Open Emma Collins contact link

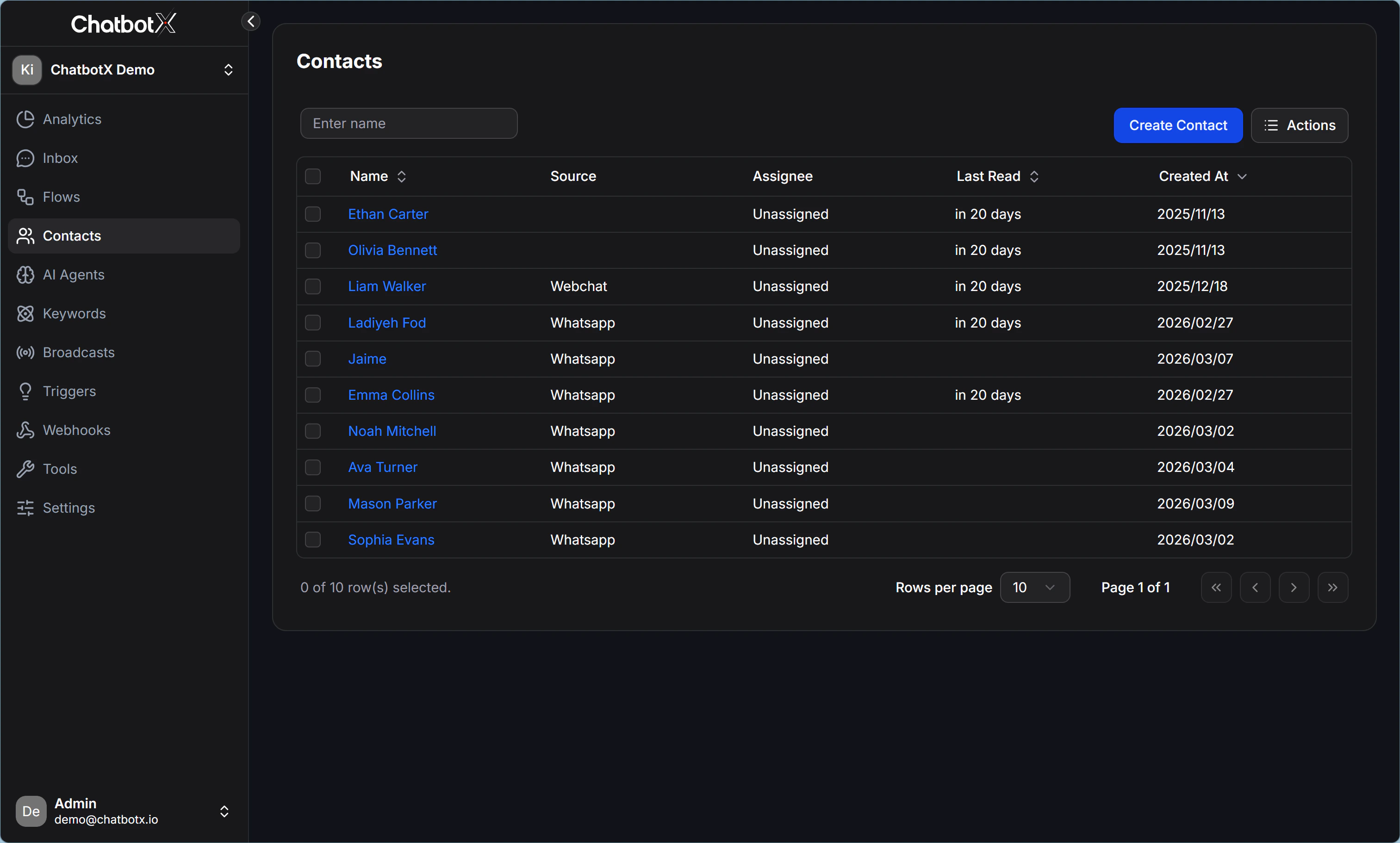coord(391,395)
